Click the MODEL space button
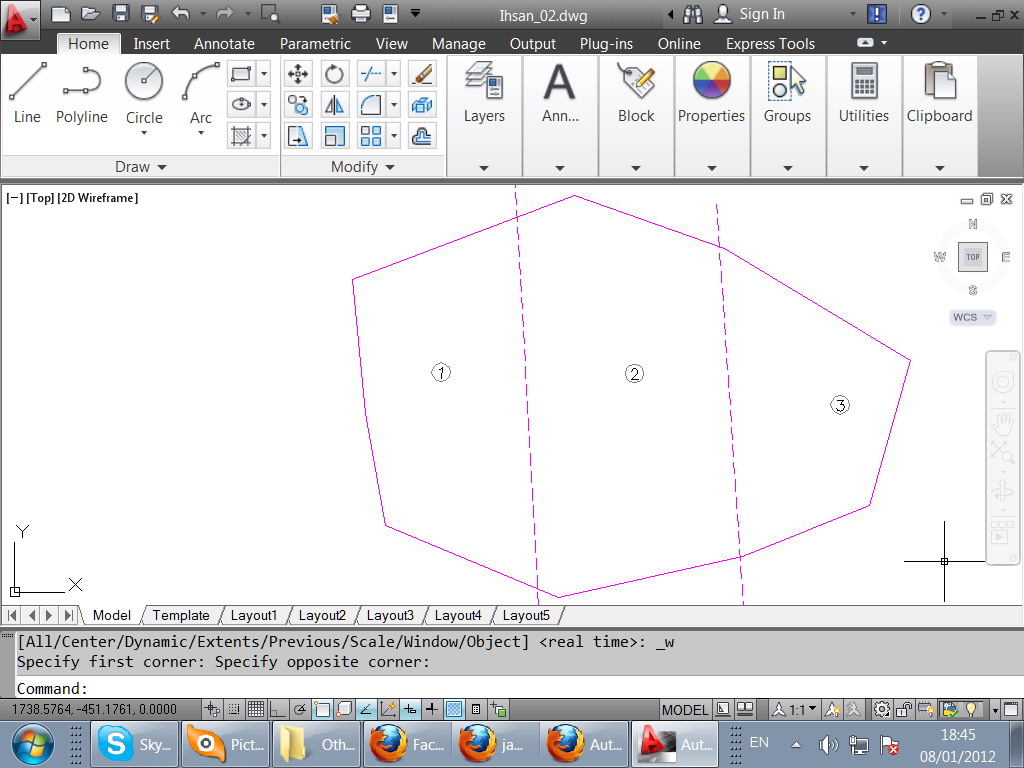 [685, 710]
